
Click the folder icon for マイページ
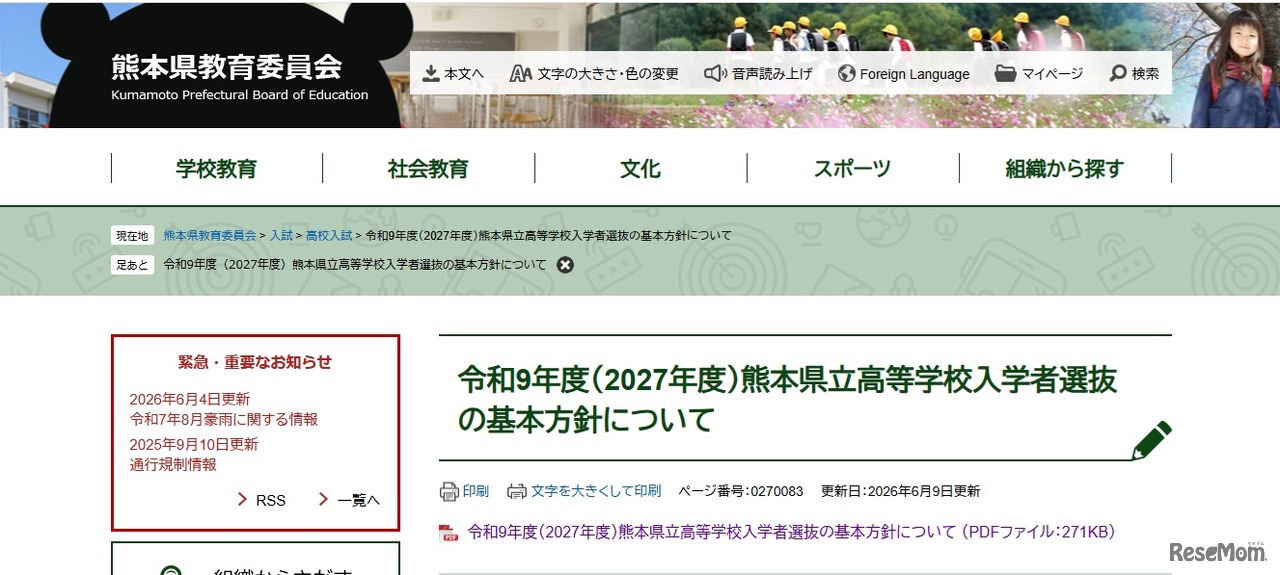1005,74
